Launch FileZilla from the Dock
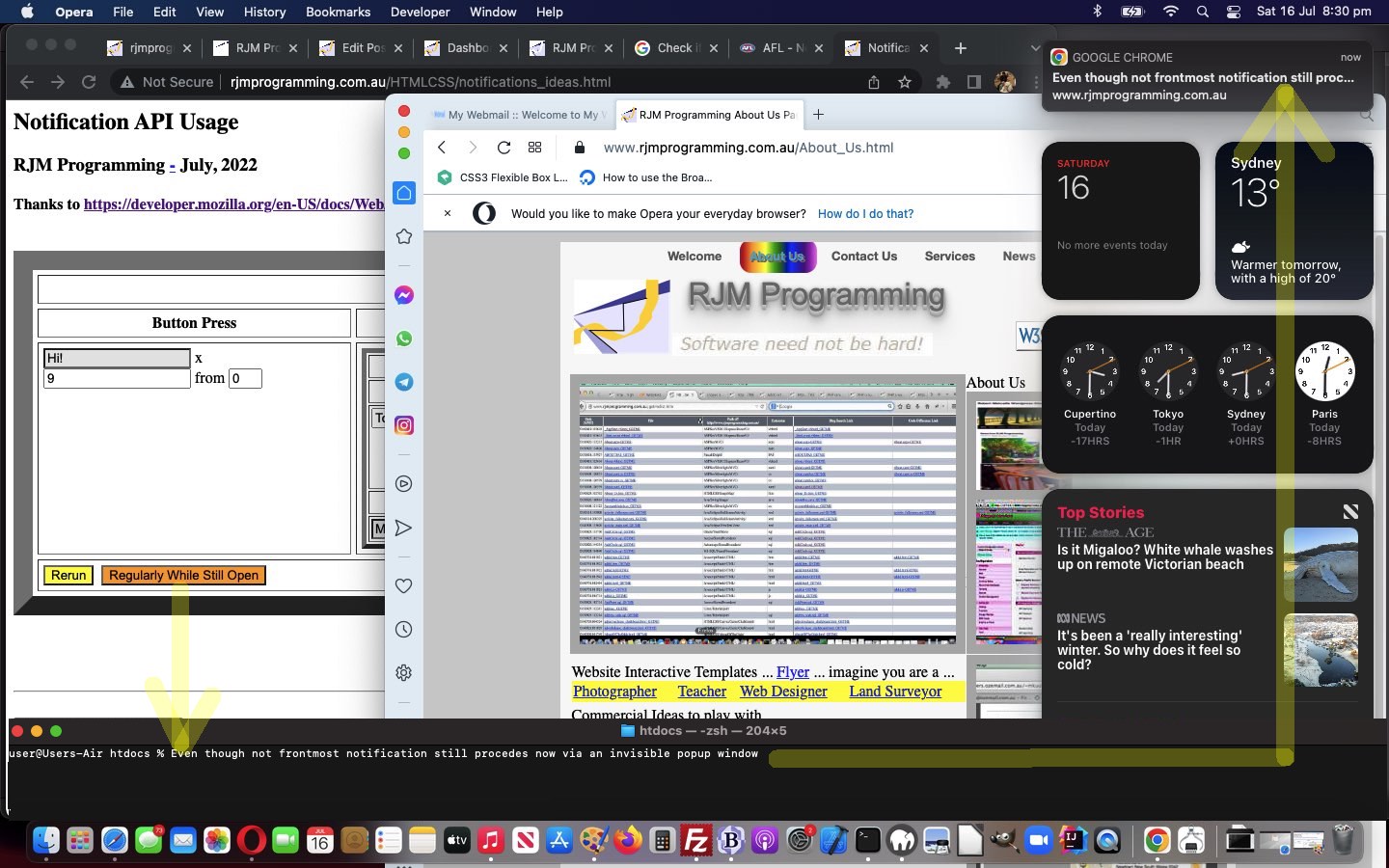 coord(696,841)
